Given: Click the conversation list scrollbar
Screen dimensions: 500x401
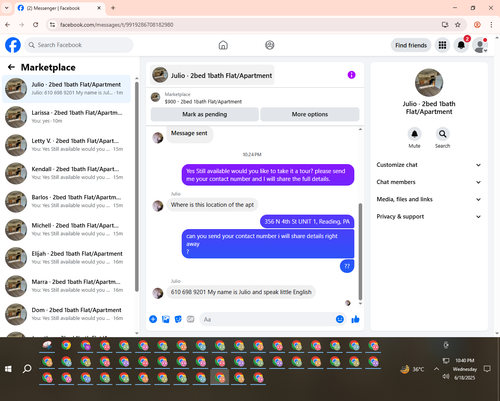Looking at the screenshot, I should click(x=137, y=187).
